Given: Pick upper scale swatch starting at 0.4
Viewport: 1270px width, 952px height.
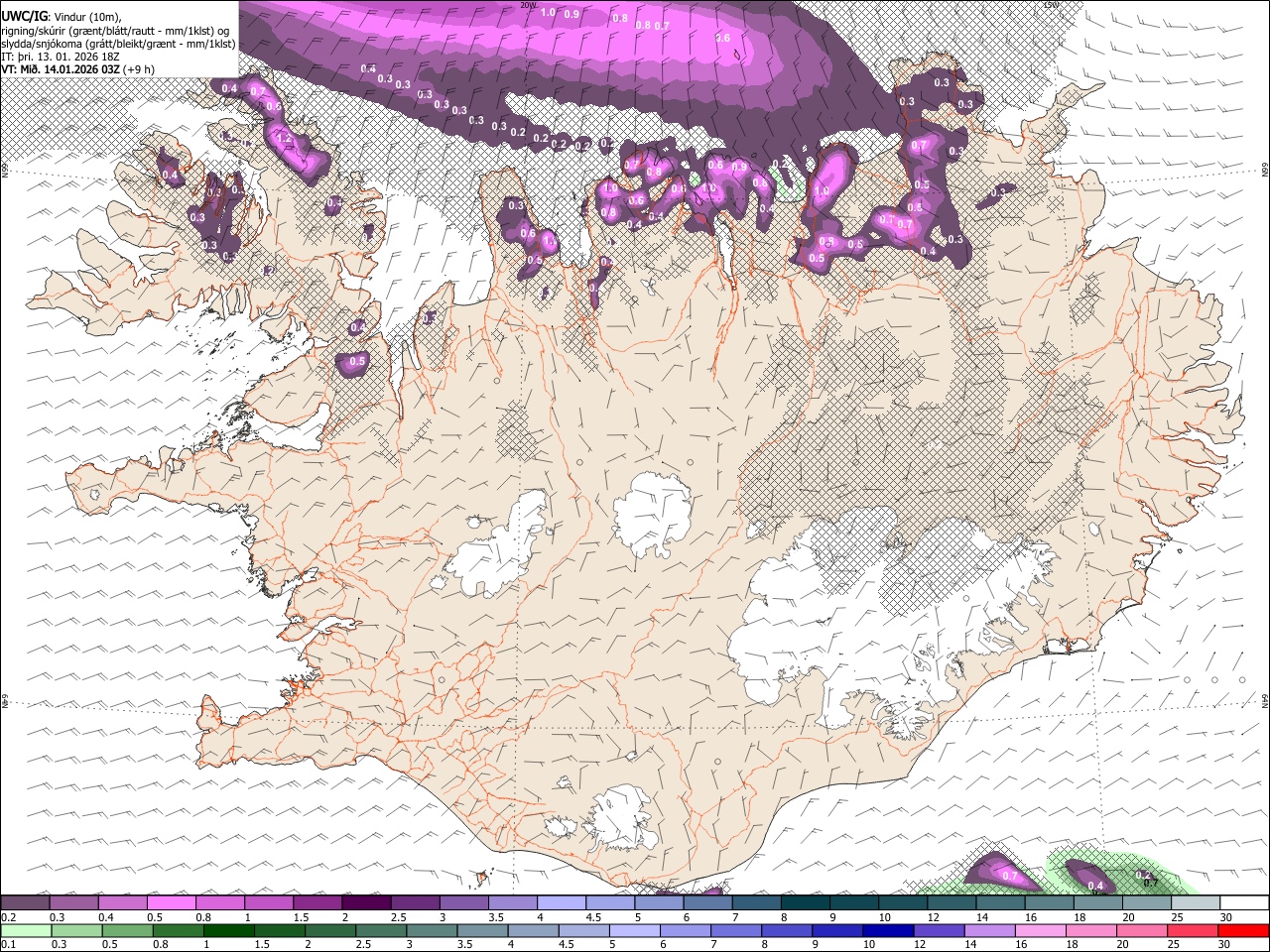Looking at the screenshot, I should (x=122, y=903).
